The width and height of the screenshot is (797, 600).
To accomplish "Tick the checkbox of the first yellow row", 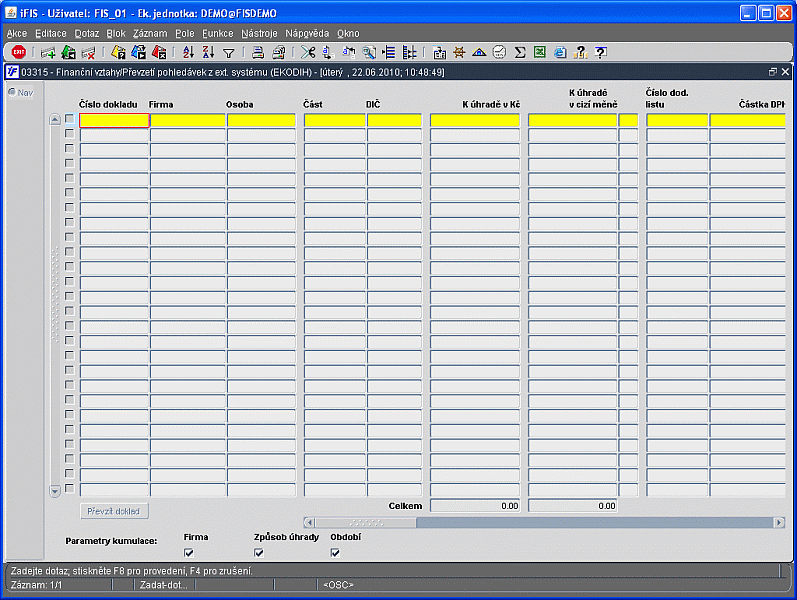I will [x=70, y=119].
